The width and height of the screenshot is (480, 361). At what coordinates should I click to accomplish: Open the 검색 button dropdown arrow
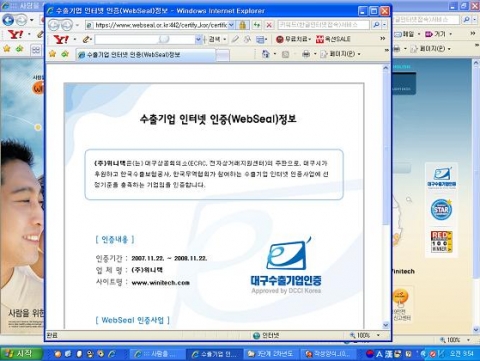click(x=225, y=39)
